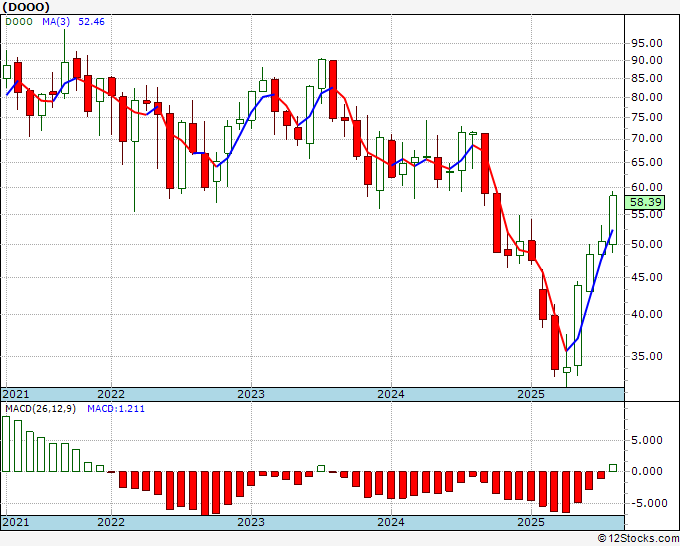Click the MA(3) indicator label
The image size is (680, 546).
click(56, 22)
